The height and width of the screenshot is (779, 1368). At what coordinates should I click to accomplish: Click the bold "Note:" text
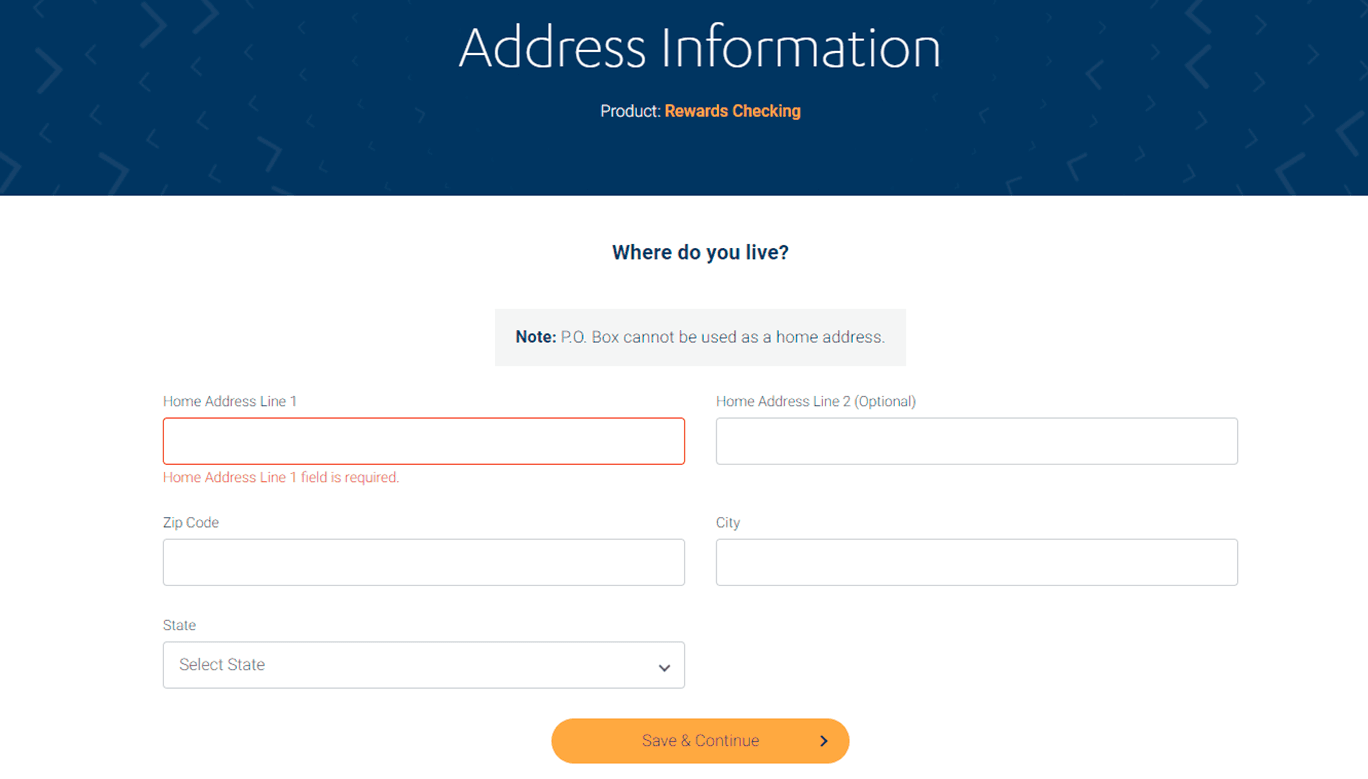536,337
